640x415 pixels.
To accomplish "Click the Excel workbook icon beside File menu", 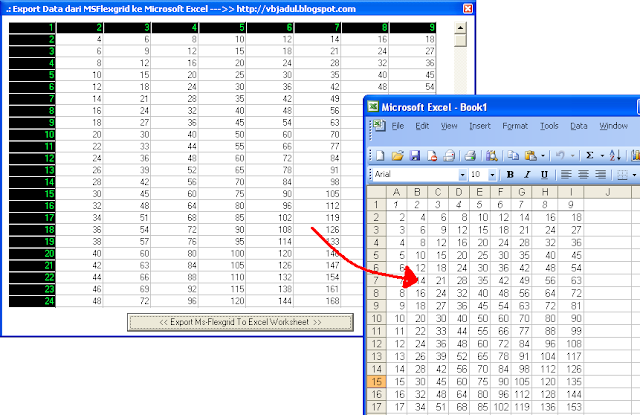I will (x=380, y=125).
